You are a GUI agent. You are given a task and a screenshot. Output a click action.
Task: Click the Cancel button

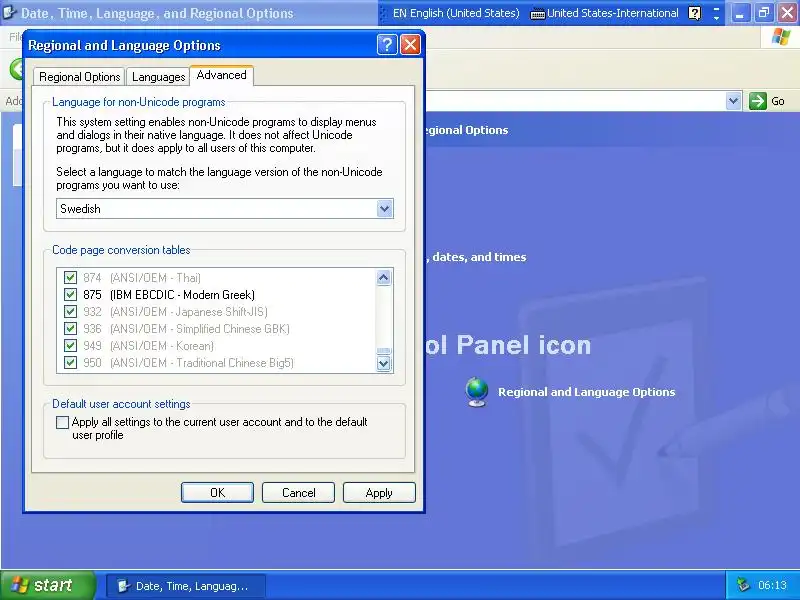coord(298,492)
